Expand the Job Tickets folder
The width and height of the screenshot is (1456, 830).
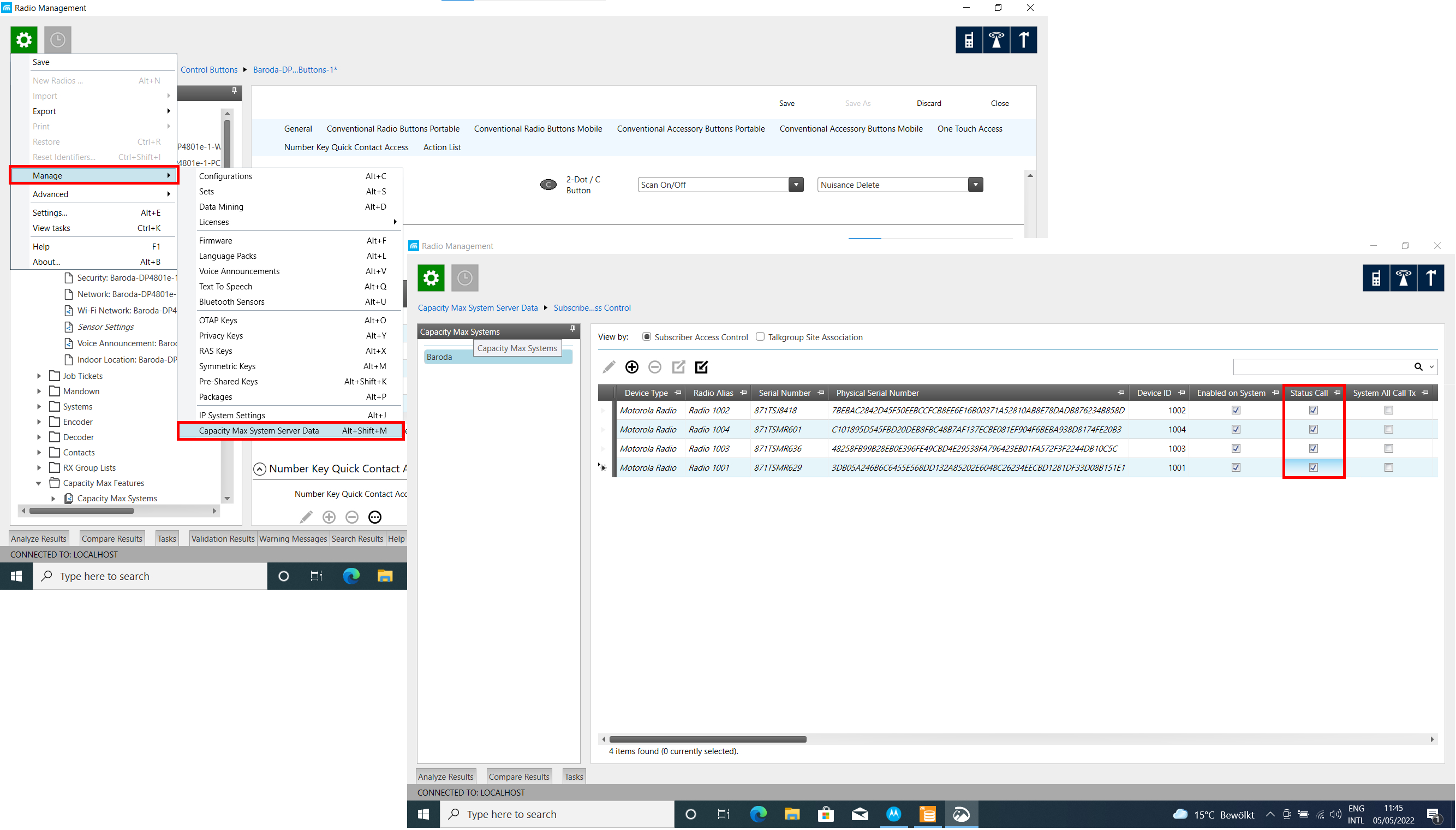(39, 376)
